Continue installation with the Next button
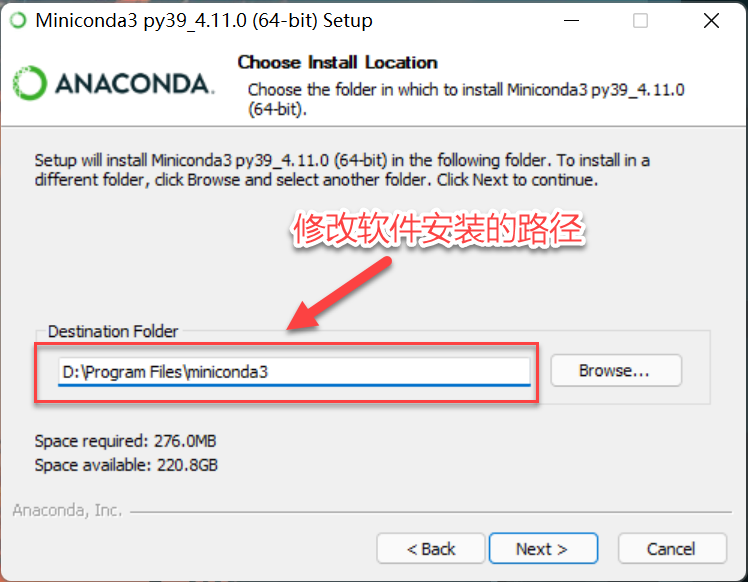Image resolution: width=748 pixels, height=582 pixels. click(x=543, y=549)
